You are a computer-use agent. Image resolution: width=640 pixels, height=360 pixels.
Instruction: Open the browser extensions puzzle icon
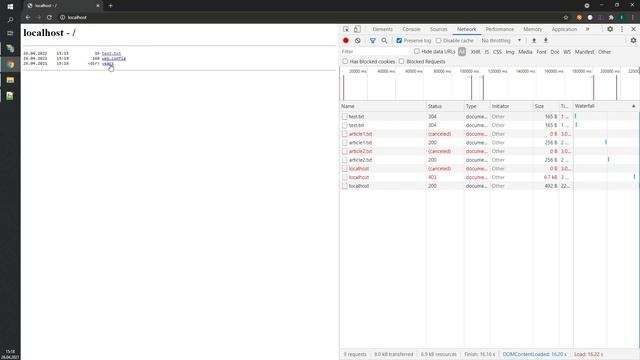pyautogui.click(x=611, y=17)
